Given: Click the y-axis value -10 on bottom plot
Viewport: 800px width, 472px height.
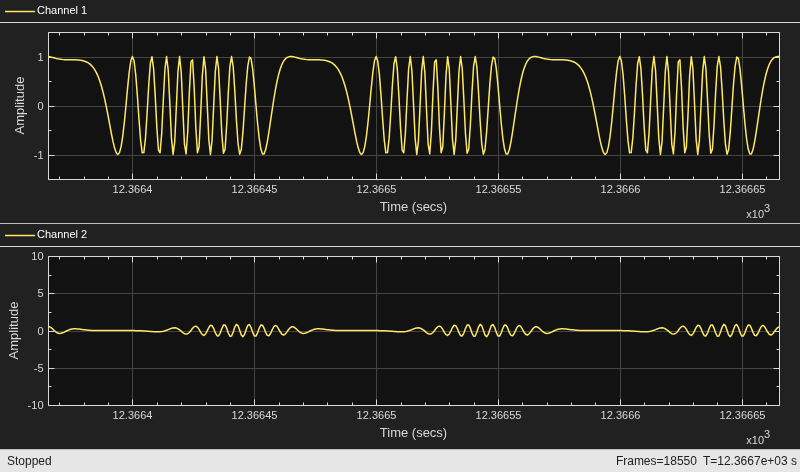Looking at the screenshot, I should coord(35,405).
